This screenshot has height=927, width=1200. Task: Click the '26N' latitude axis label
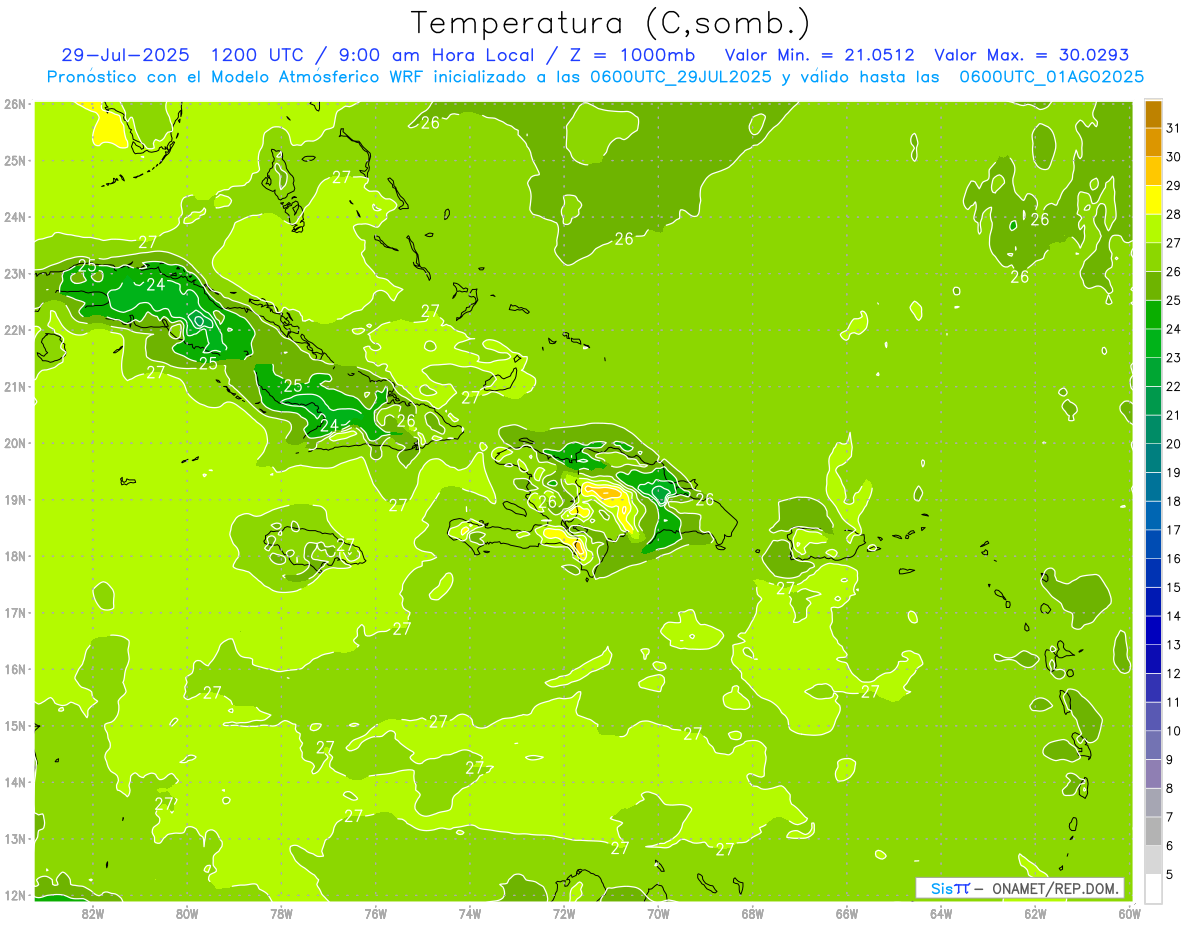[x=15, y=104]
